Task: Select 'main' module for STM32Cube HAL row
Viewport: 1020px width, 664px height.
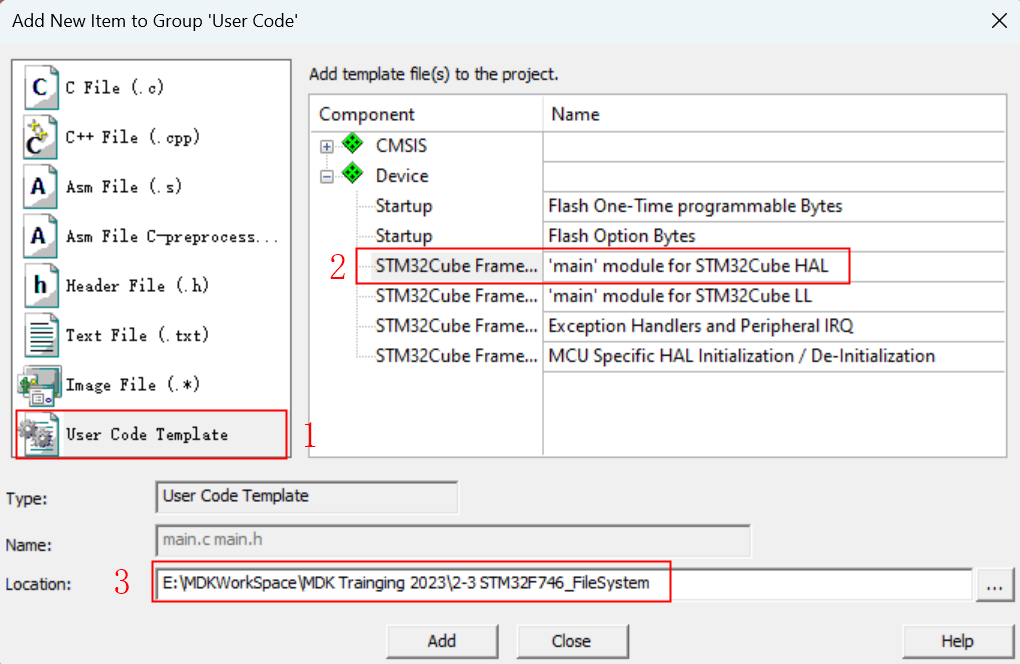Action: 688,266
